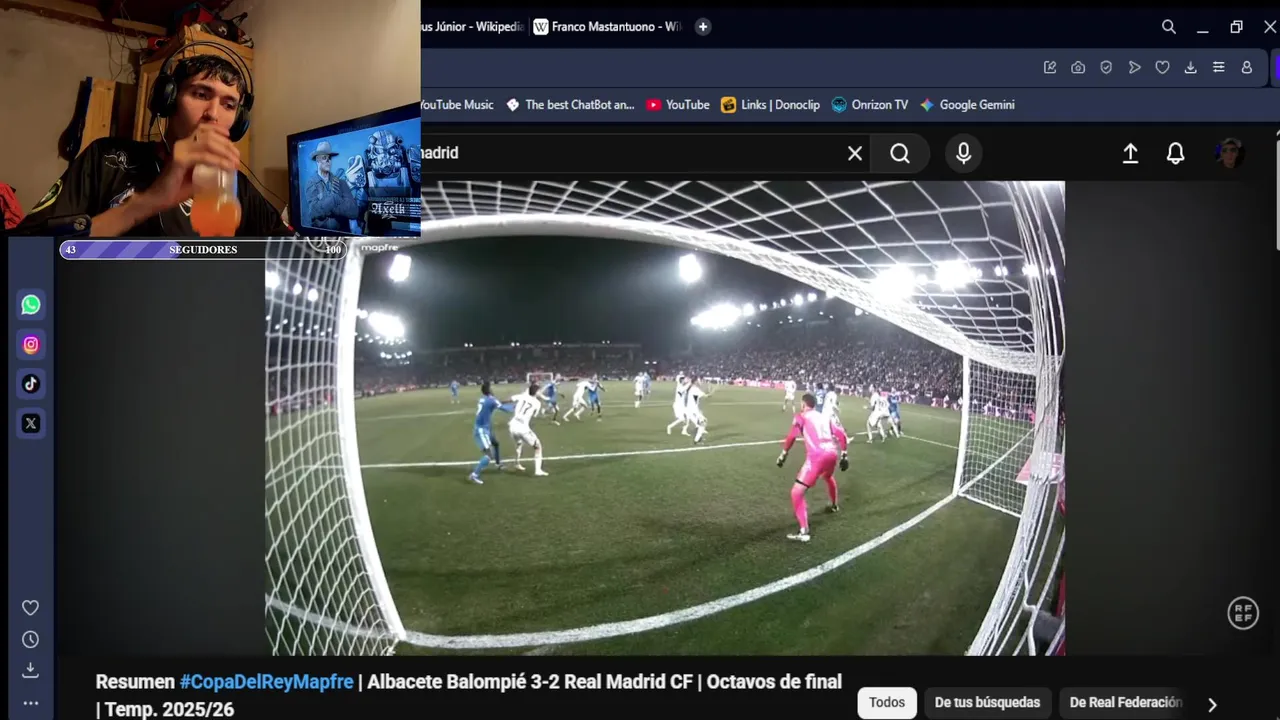Click the RFEF channel watermark logo

[x=1243, y=613]
